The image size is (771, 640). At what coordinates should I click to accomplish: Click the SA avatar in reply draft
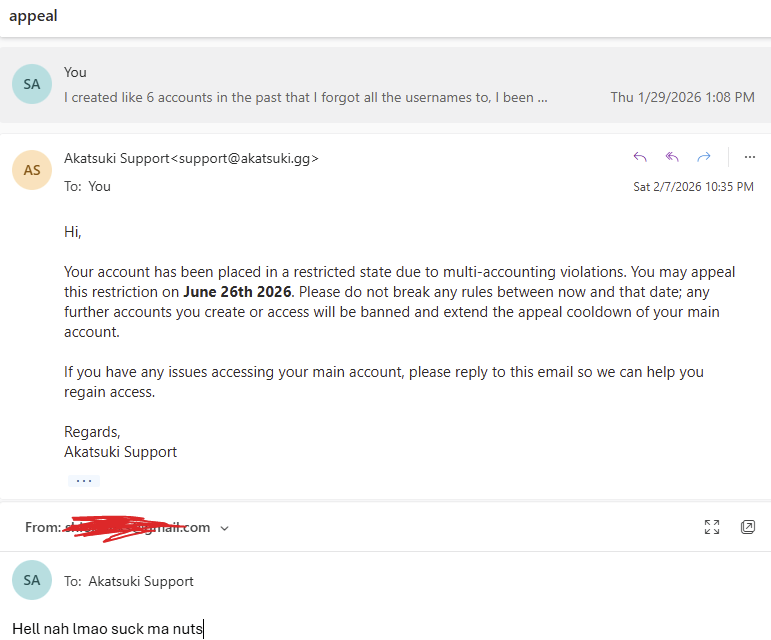point(32,580)
